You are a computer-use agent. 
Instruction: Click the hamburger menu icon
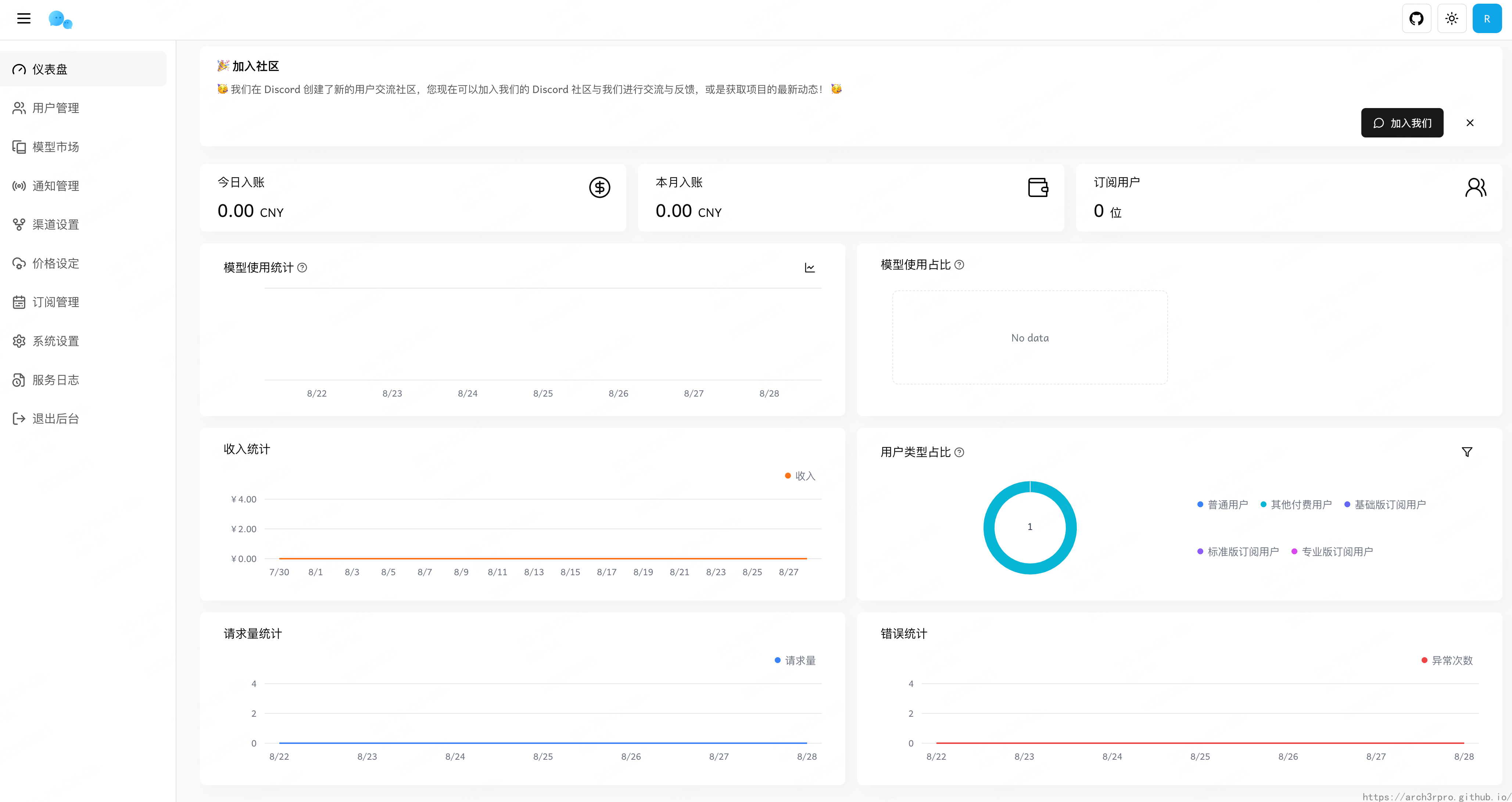coord(24,19)
